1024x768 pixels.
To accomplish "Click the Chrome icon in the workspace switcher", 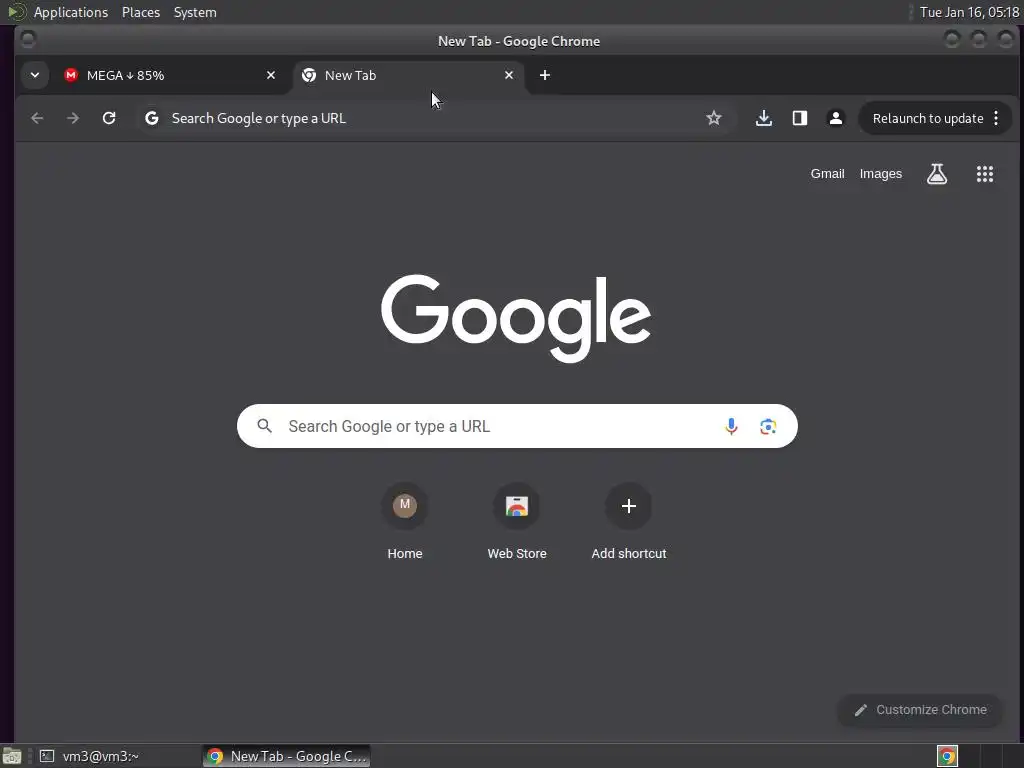I will tap(947, 756).
